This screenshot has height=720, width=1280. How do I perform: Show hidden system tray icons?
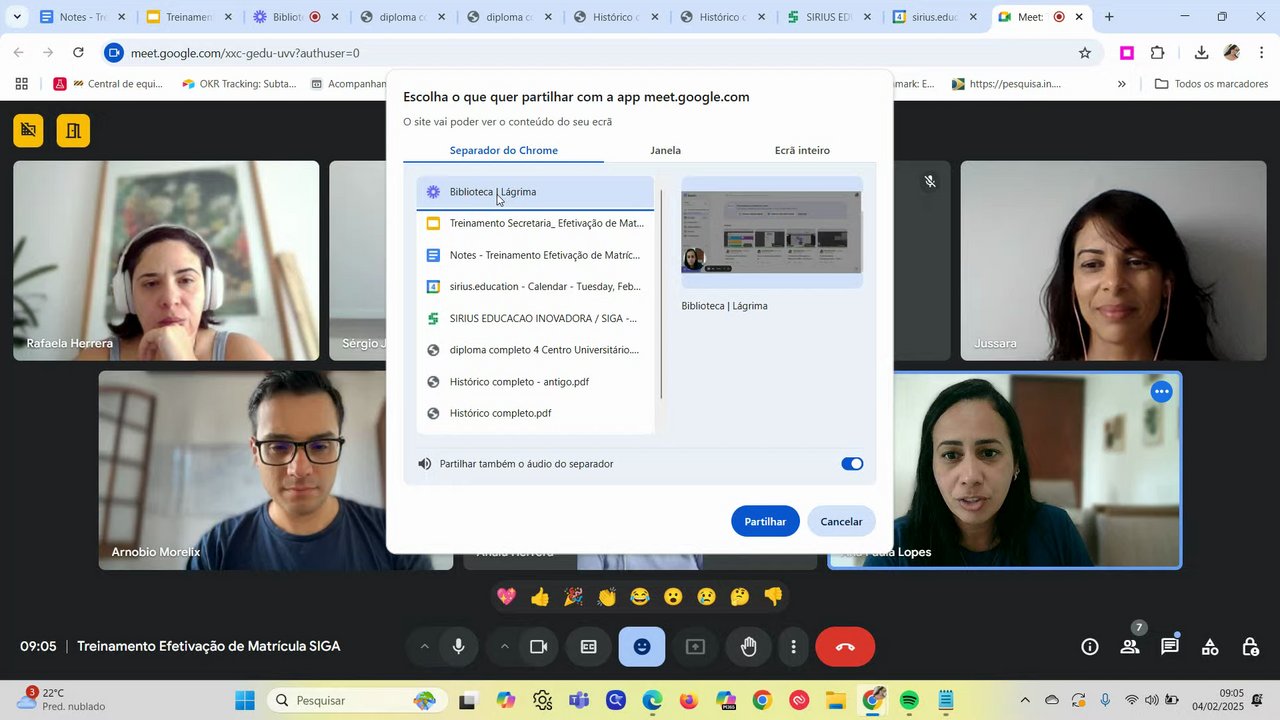coord(1024,701)
